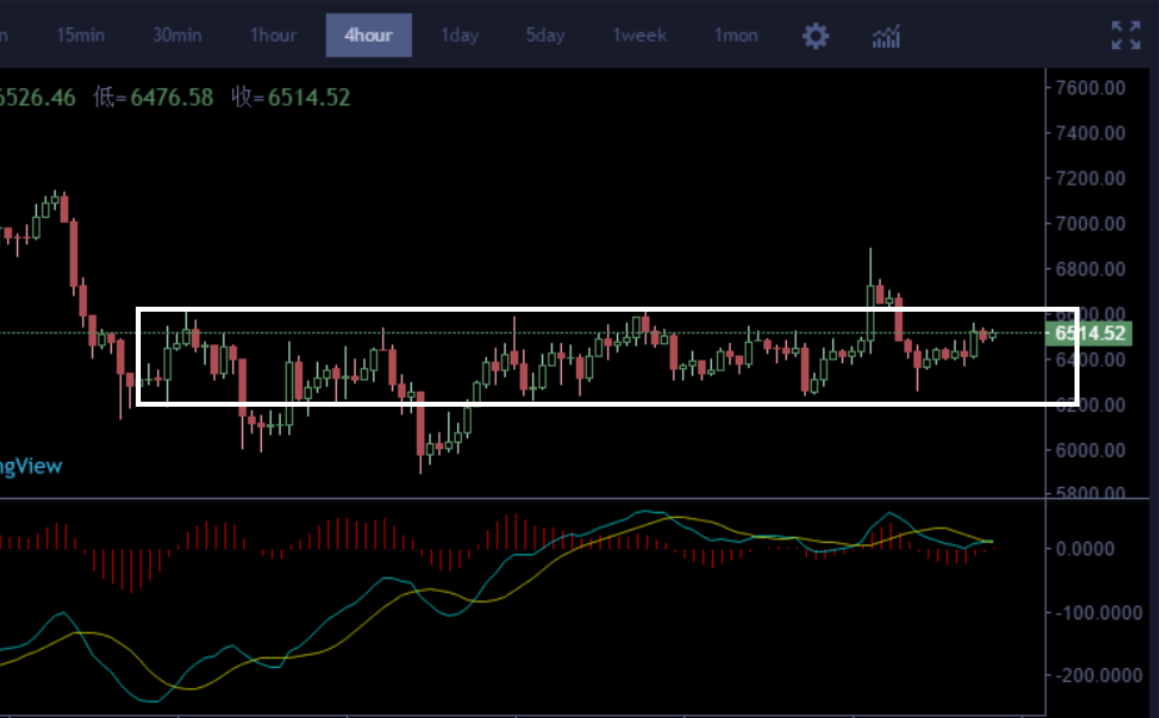Choose the 1mon interval
The height and width of the screenshot is (718, 1159).
pyautogui.click(x=736, y=35)
